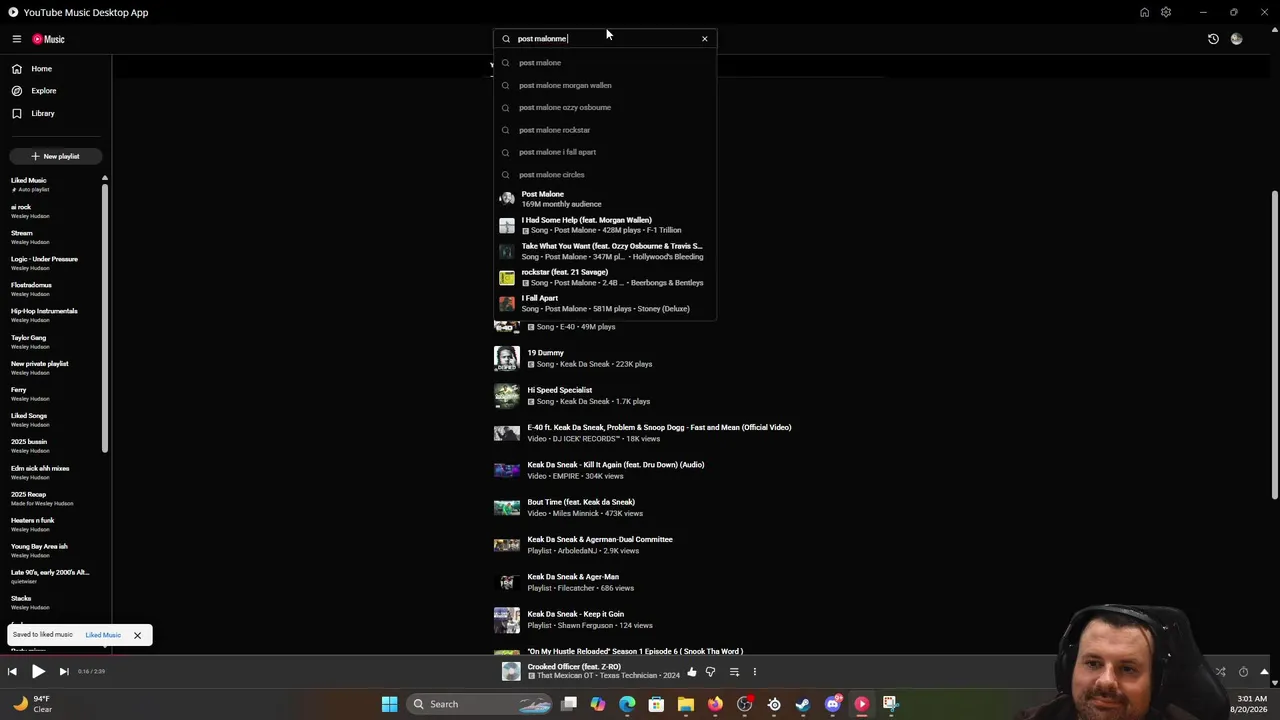
Task: Create a new playlist
Action: pos(55,156)
